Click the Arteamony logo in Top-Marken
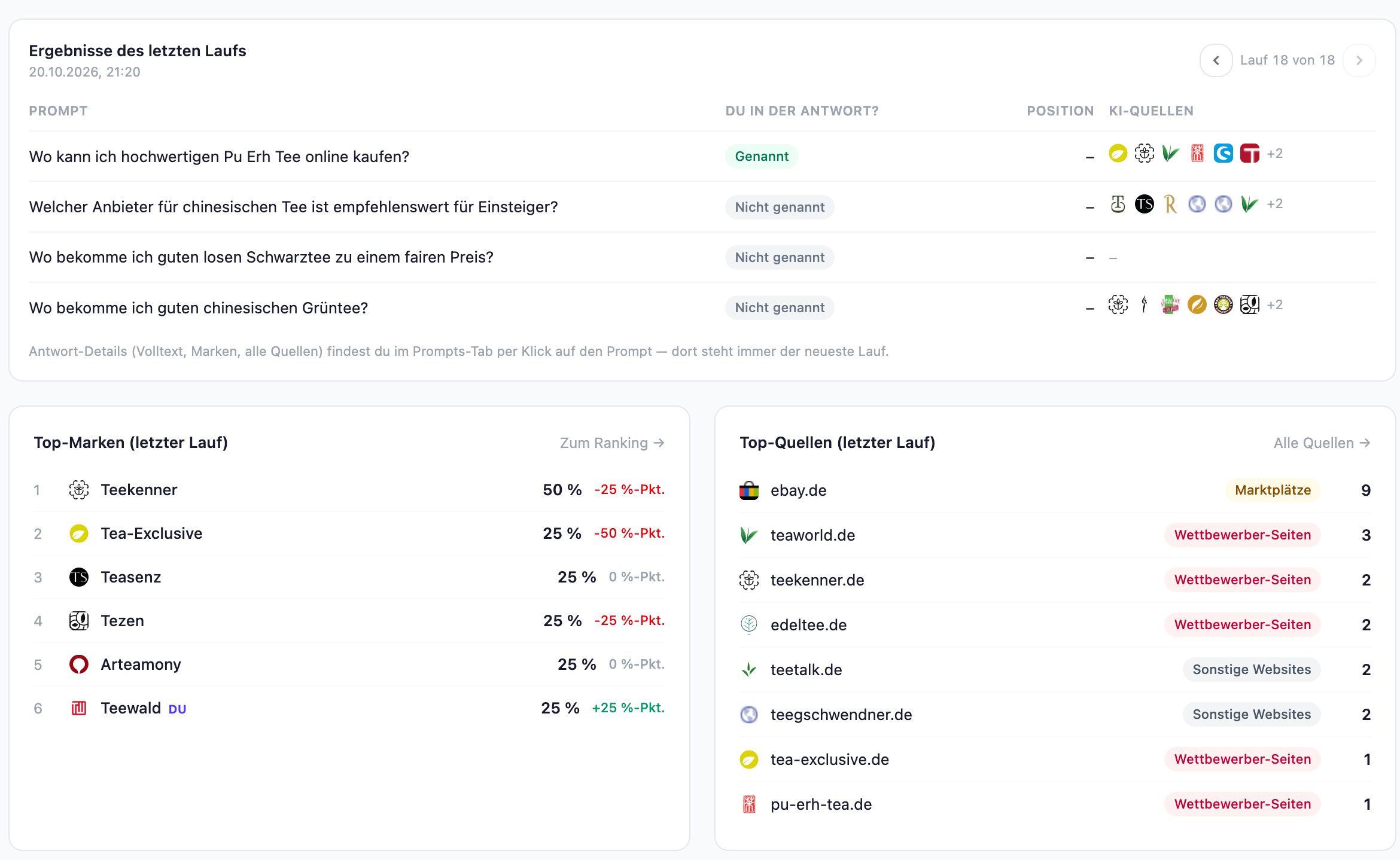This screenshot has width=1400, height=860. point(79,664)
